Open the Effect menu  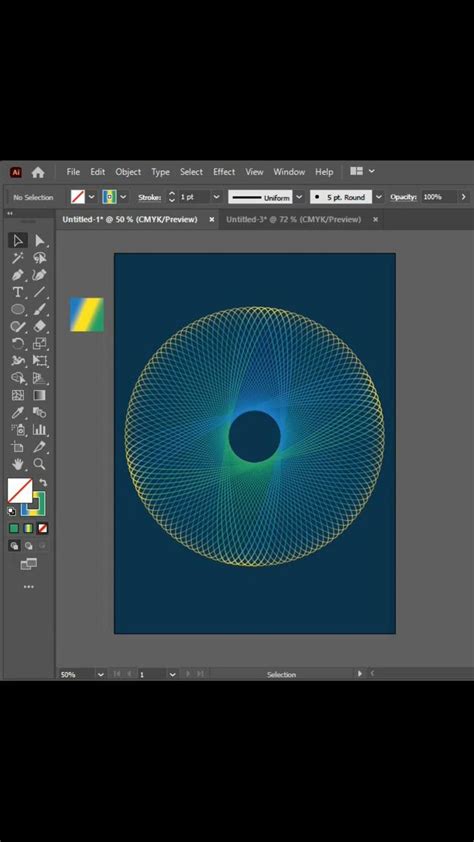[x=224, y=172]
